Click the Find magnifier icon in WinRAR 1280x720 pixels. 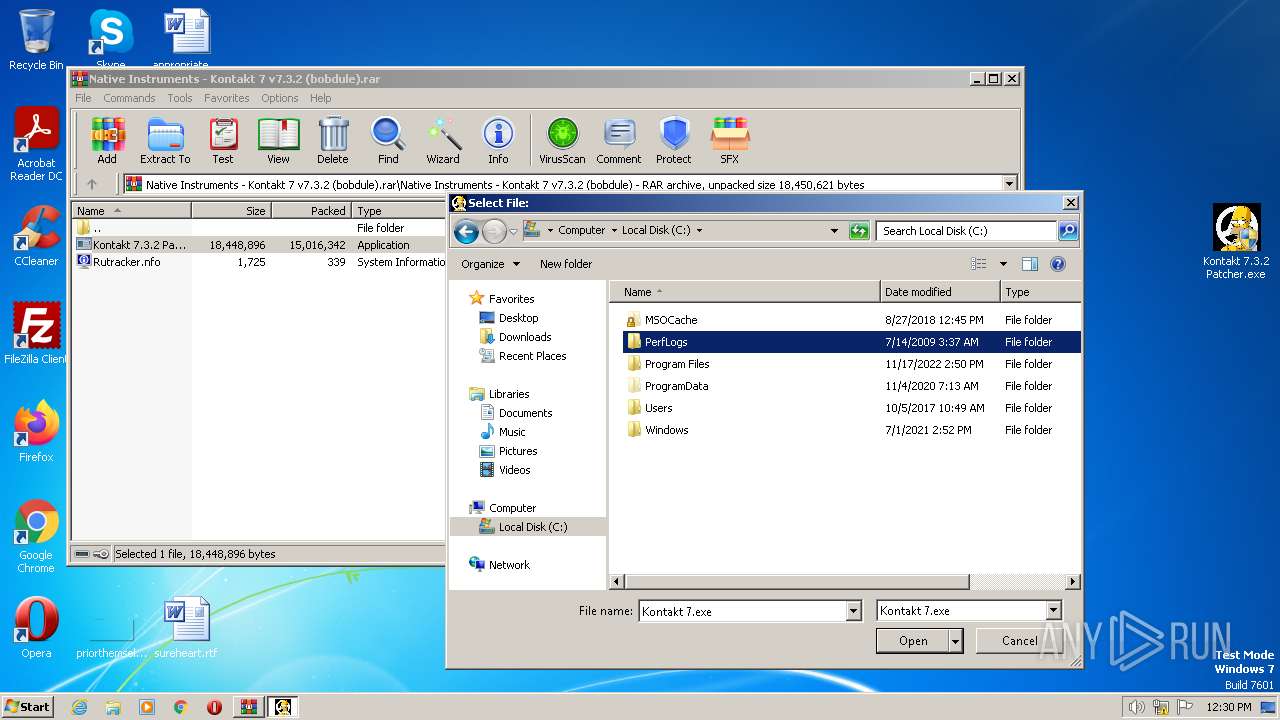tap(388, 140)
